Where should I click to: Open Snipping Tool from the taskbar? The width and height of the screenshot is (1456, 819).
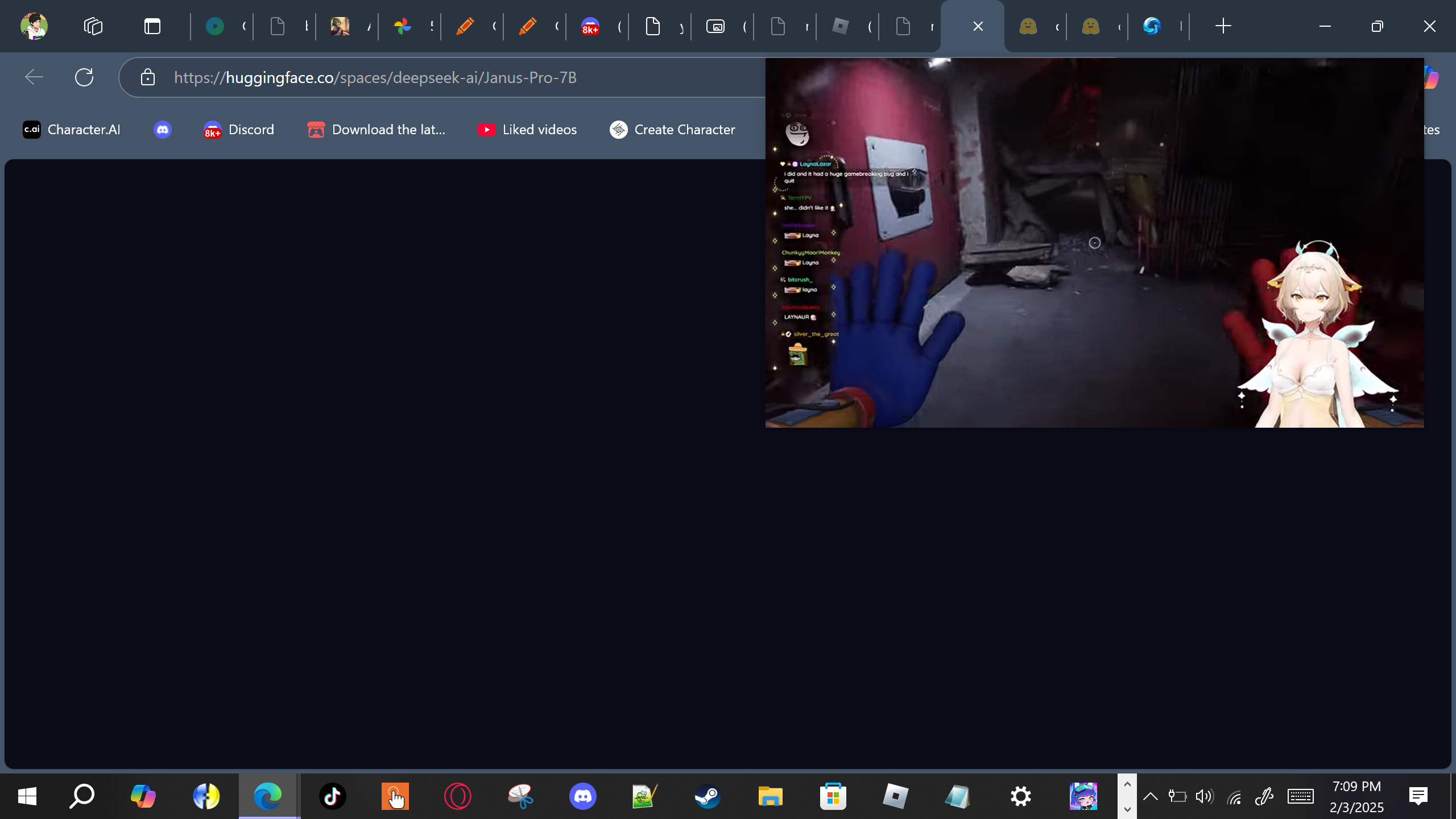(520, 796)
